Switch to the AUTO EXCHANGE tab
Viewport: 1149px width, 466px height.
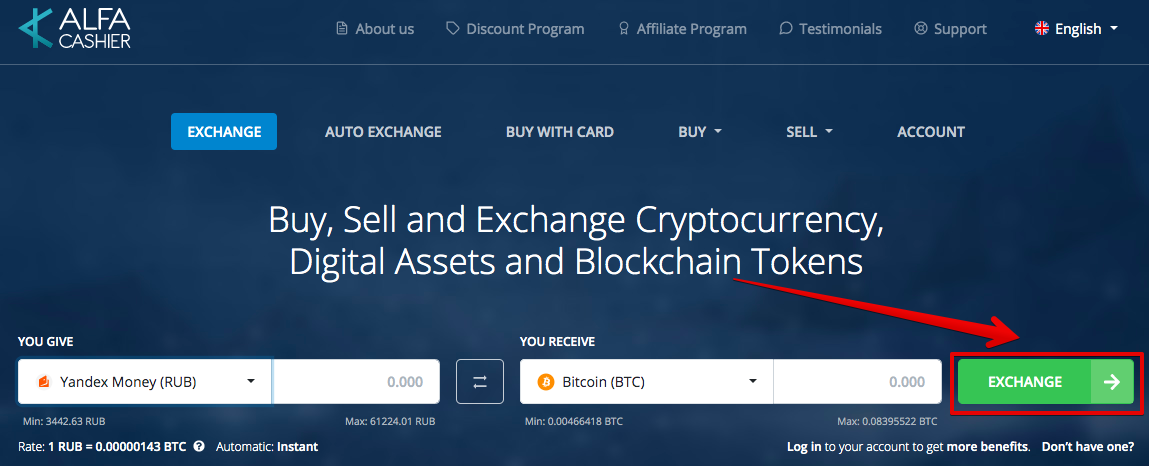point(383,132)
